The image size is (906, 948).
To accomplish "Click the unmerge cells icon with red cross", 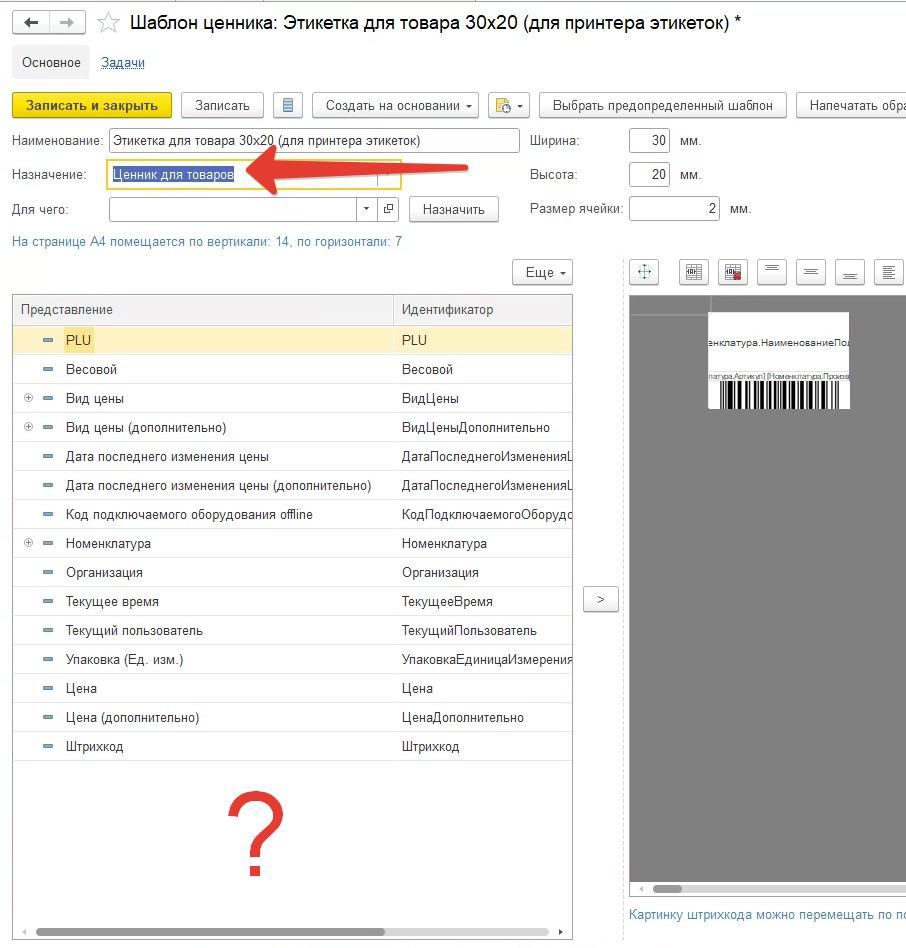I will click(732, 271).
